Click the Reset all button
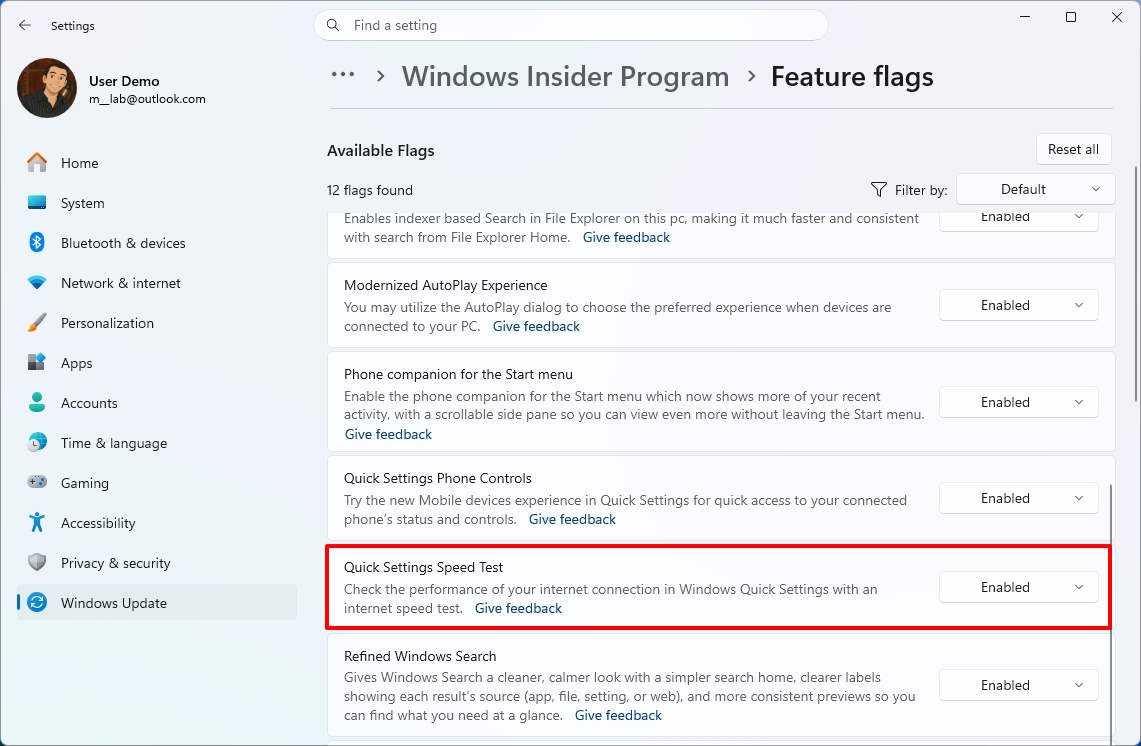 1073,149
